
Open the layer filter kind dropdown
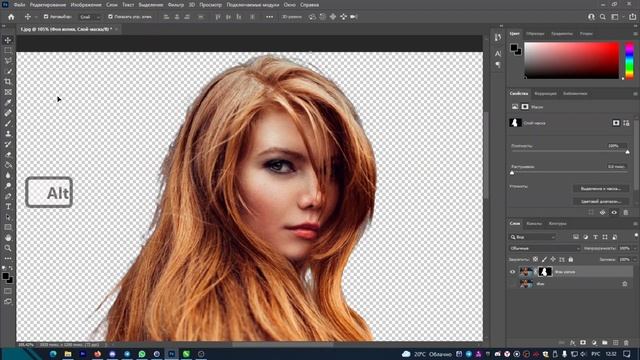coord(533,237)
